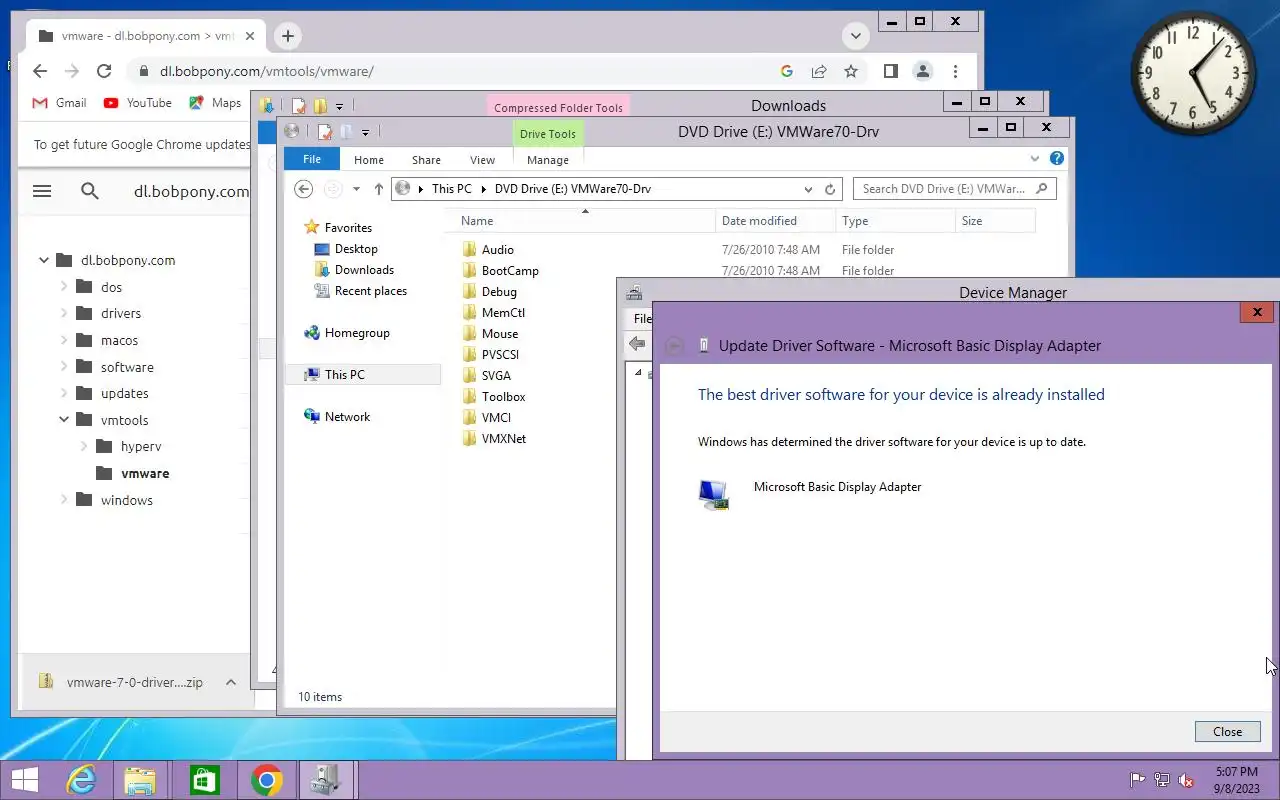Collapse dl.bobpony.com root tree node
The width and height of the screenshot is (1280, 800).
(44, 260)
